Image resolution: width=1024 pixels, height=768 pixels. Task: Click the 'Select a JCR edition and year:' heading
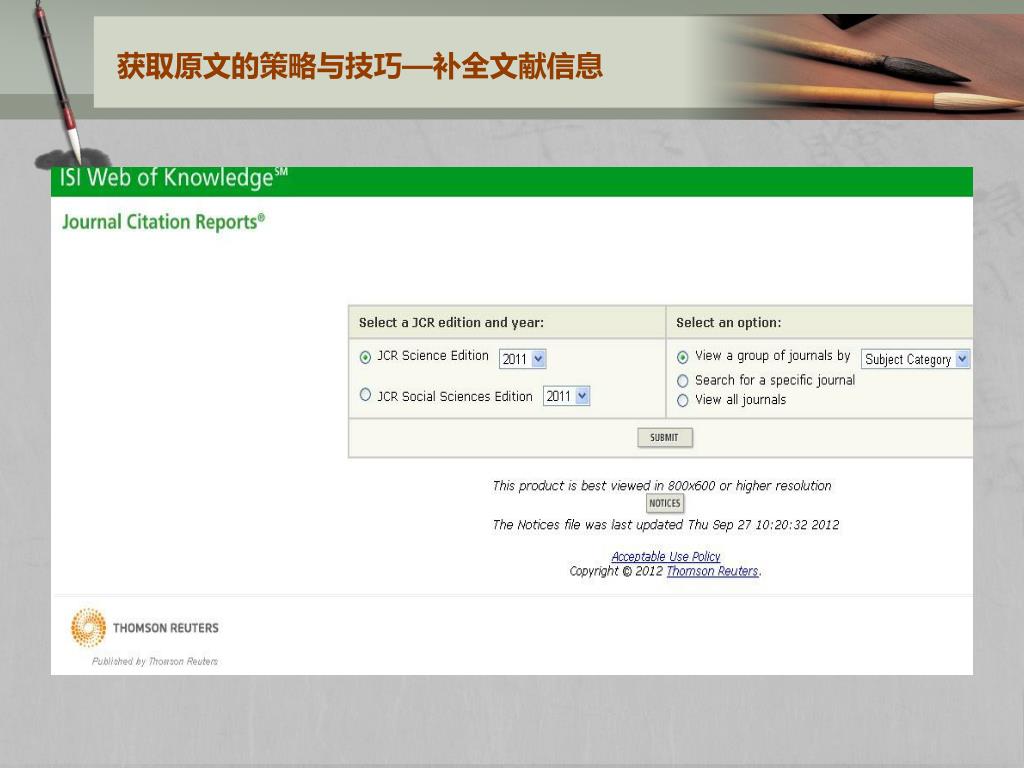(x=451, y=323)
